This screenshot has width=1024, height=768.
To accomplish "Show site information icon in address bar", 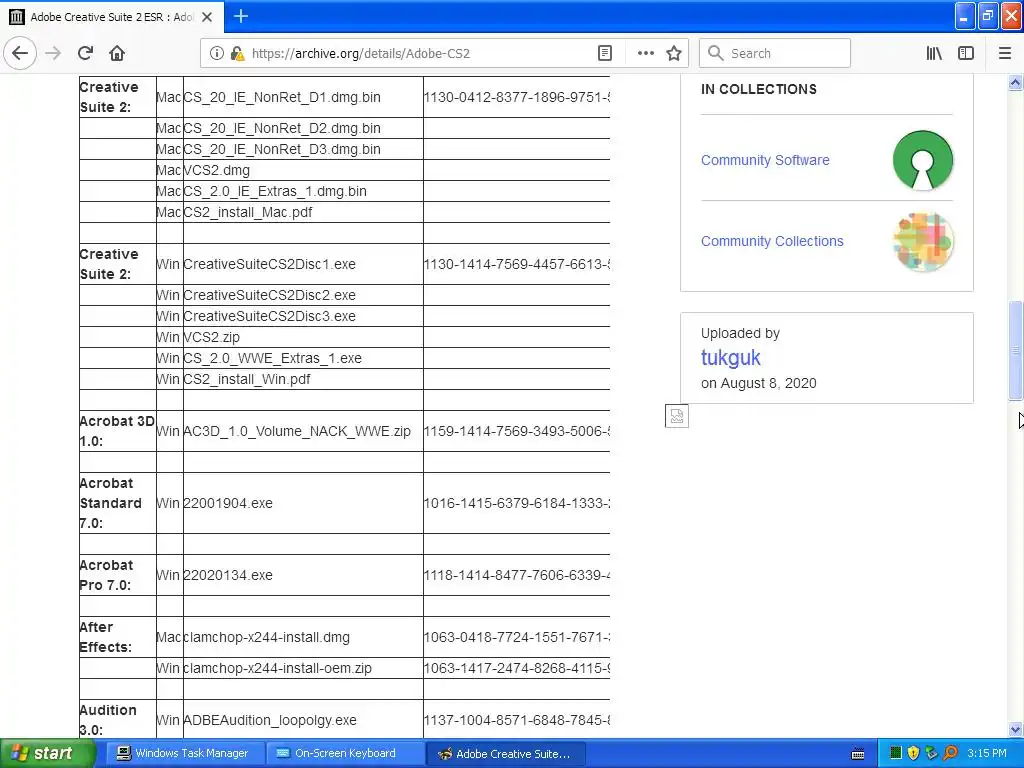I will (x=217, y=53).
